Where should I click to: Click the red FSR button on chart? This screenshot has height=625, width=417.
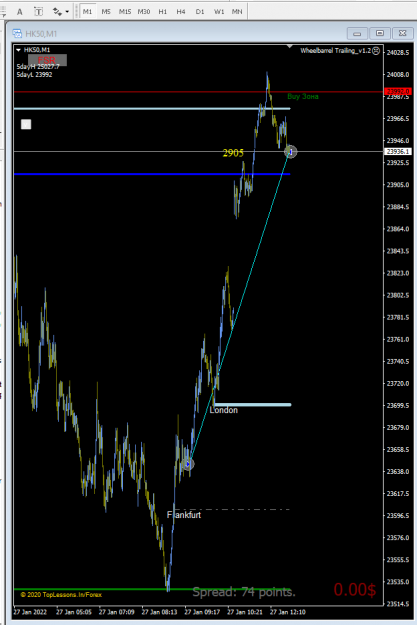47,60
